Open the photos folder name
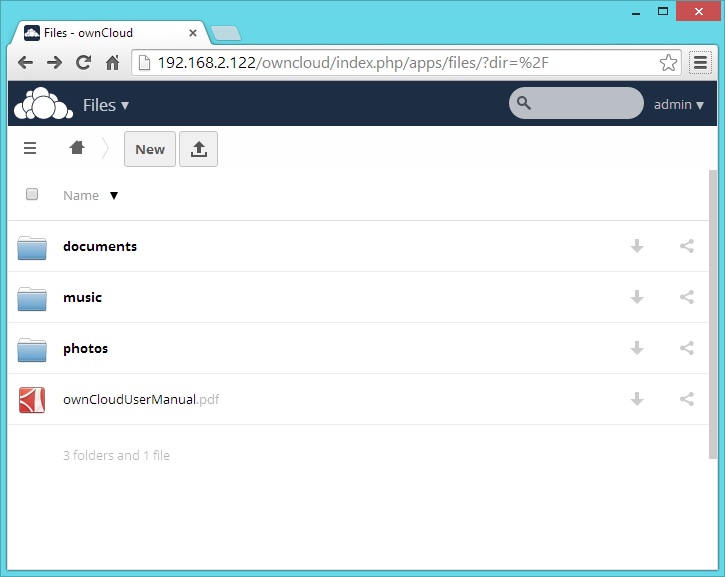The width and height of the screenshot is (725, 577). pos(86,349)
